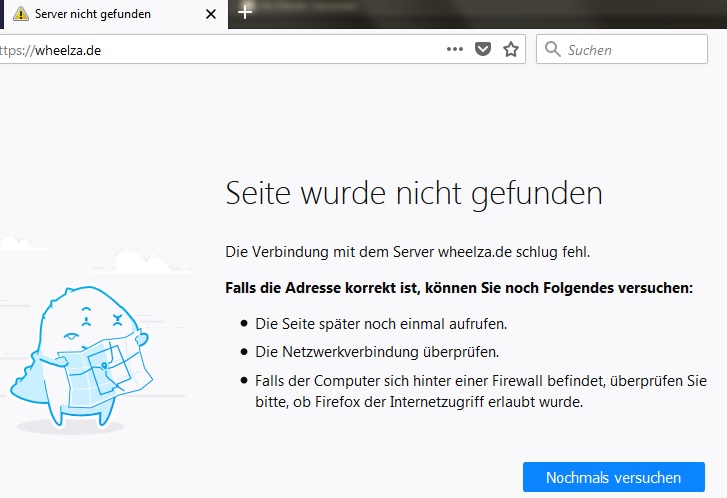727x498 pixels.
Task: Click the Falls die Adresse korrekt ist line
Action: coord(459,288)
